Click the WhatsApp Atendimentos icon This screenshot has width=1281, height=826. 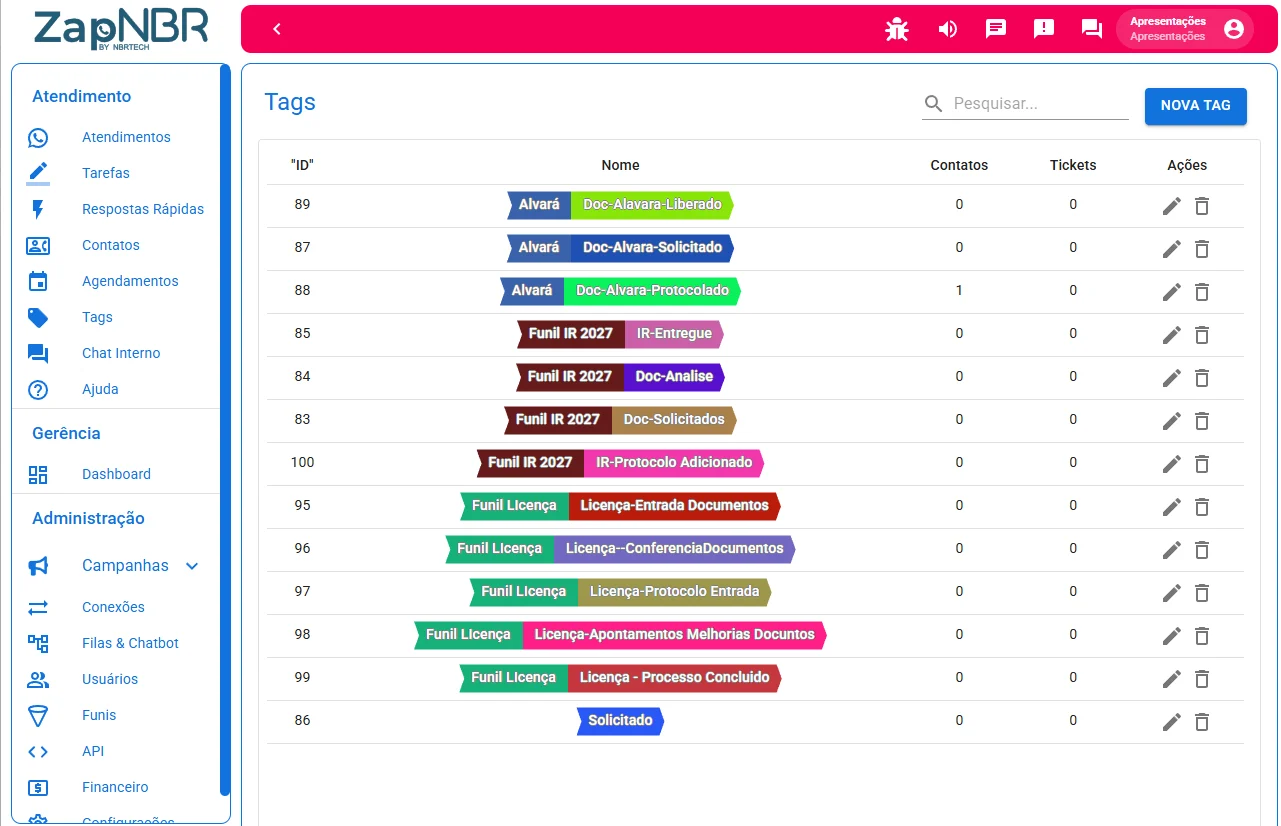pos(38,138)
